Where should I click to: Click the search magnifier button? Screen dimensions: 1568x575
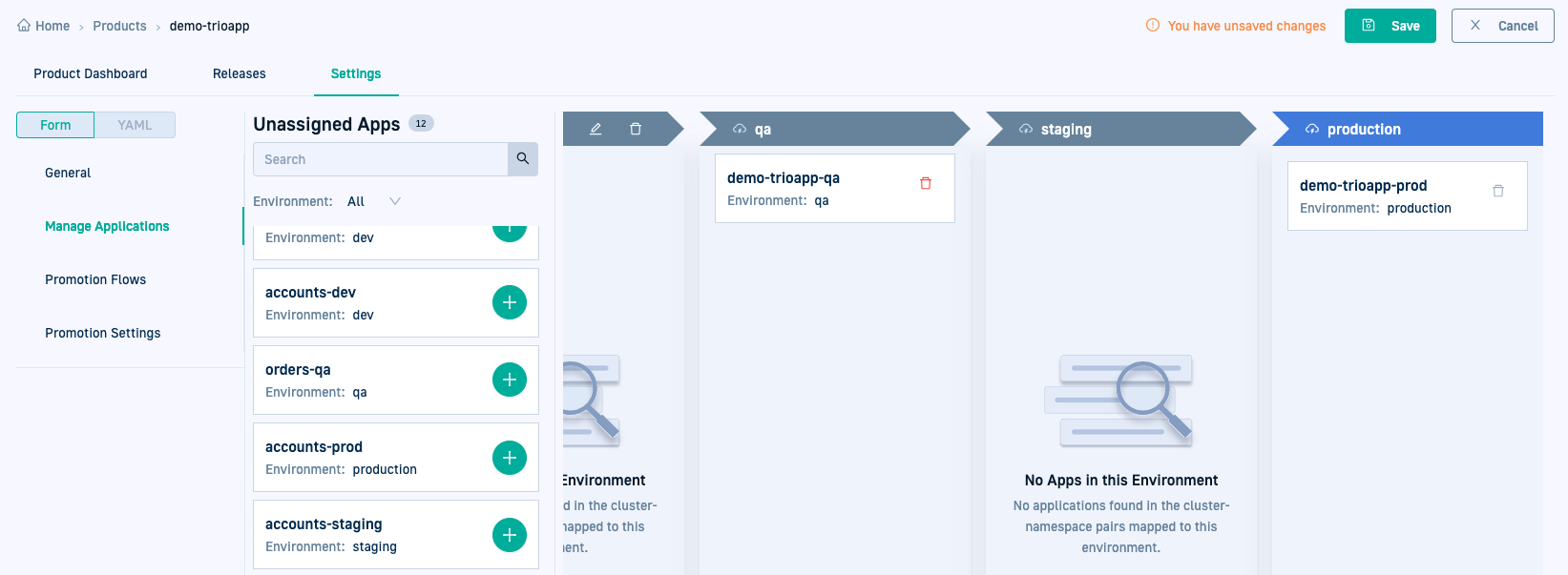[523, 159]
